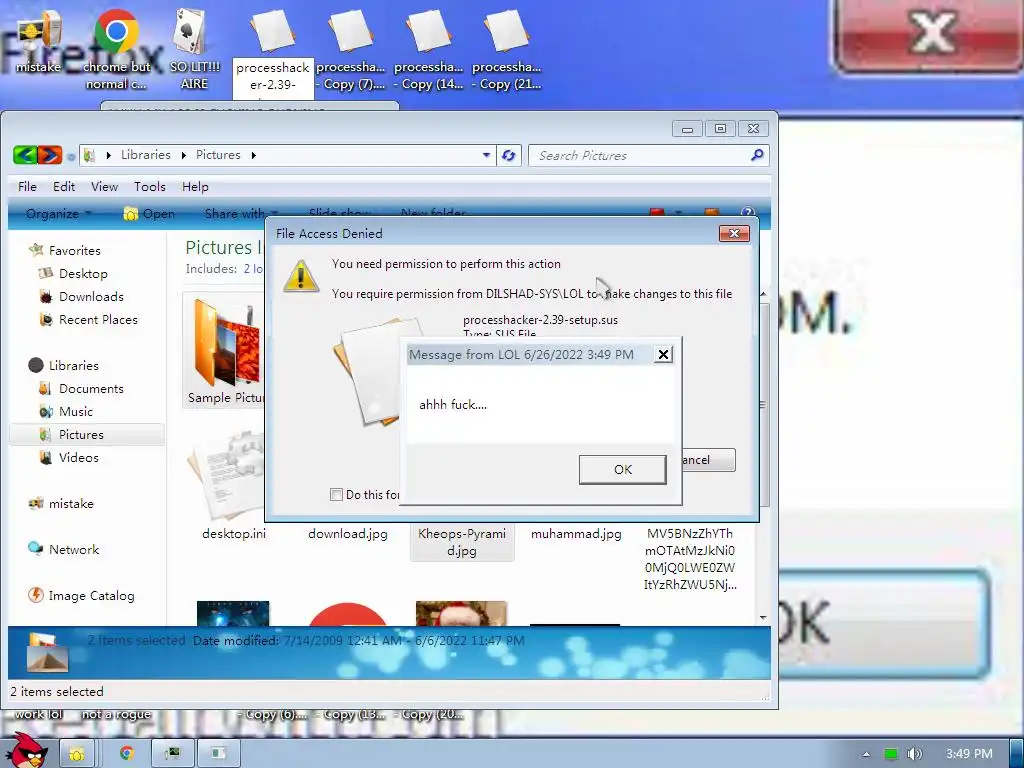Select Libraries in navigation pane
The height and width of the screenshot is (768, 1024).
[x=72, y=366]
